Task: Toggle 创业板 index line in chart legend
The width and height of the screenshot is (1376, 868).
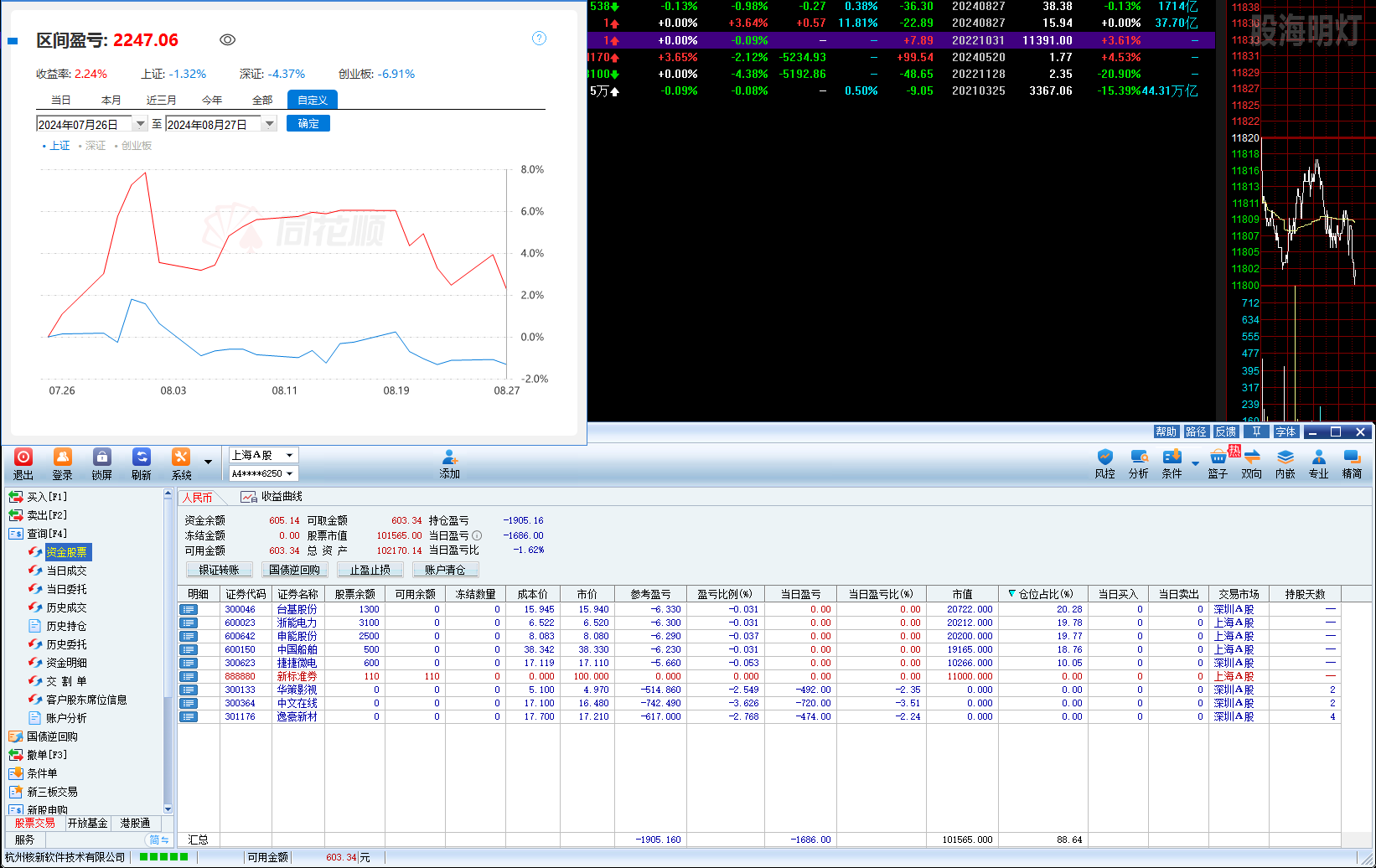Action: (x=133, y=146)
